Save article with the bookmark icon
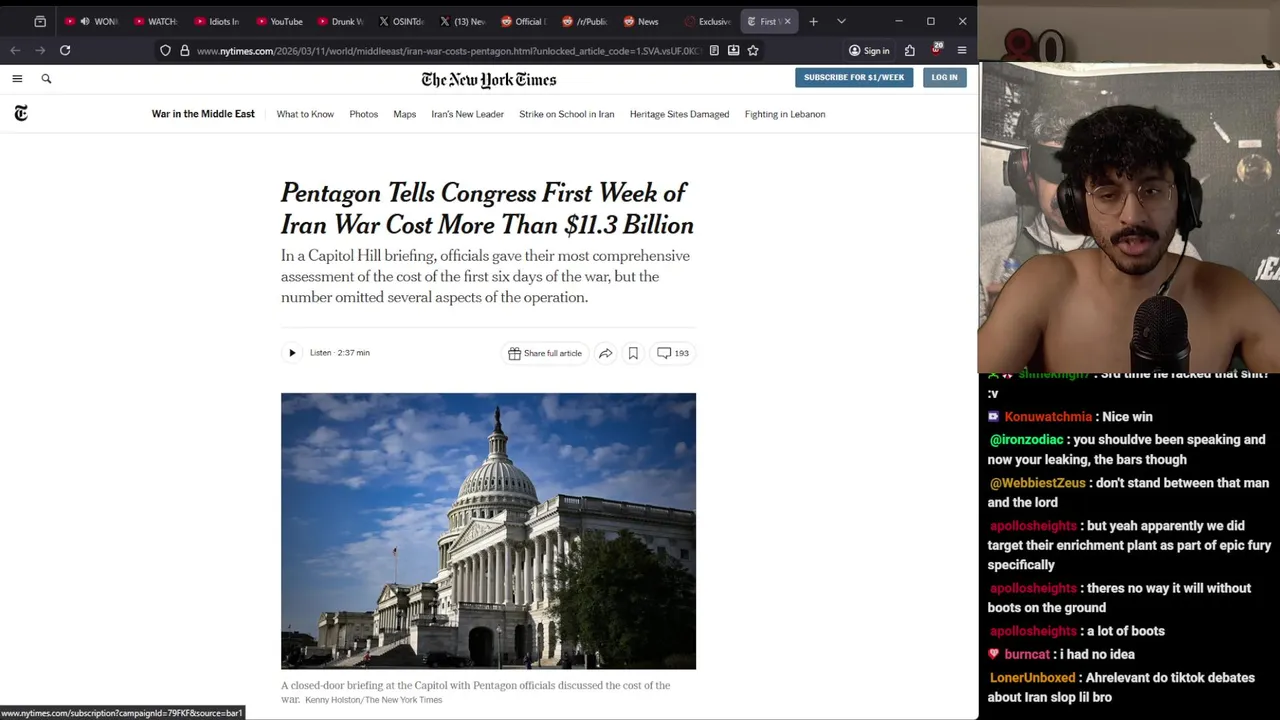 click(x=633, y=353)
